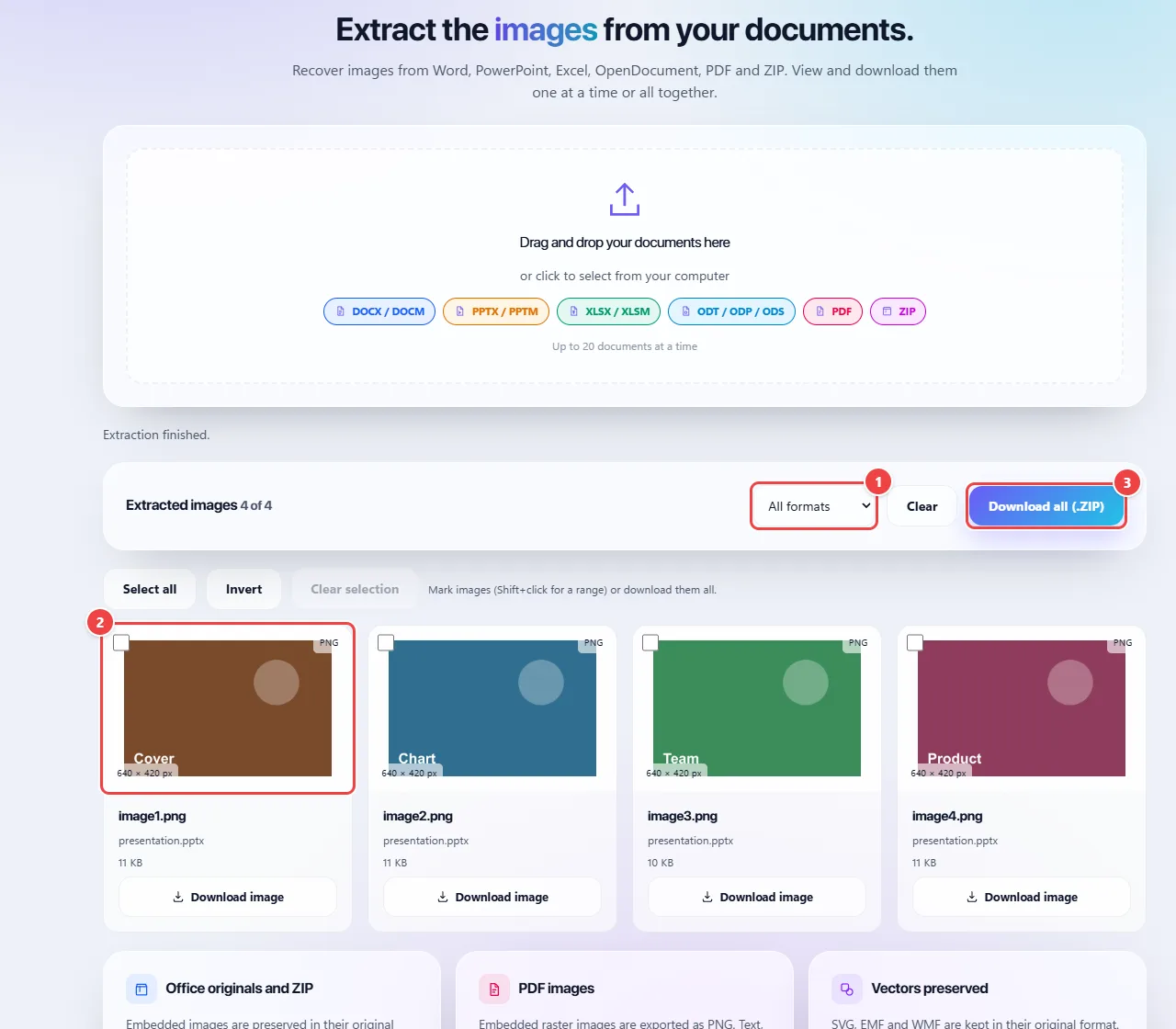The image size is (1176, 1029).
Task: Click the Invert button
Action: coord(243,589)
